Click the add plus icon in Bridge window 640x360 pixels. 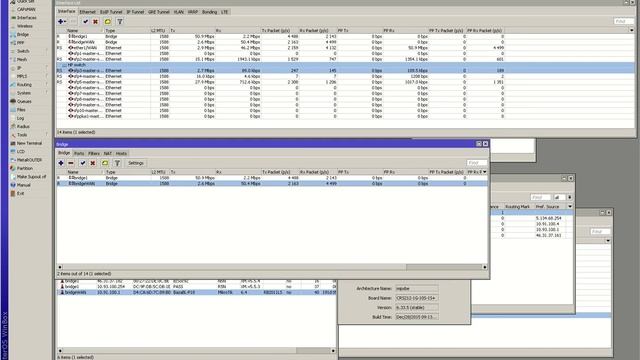pyautogui.click(x=61, y=163)
